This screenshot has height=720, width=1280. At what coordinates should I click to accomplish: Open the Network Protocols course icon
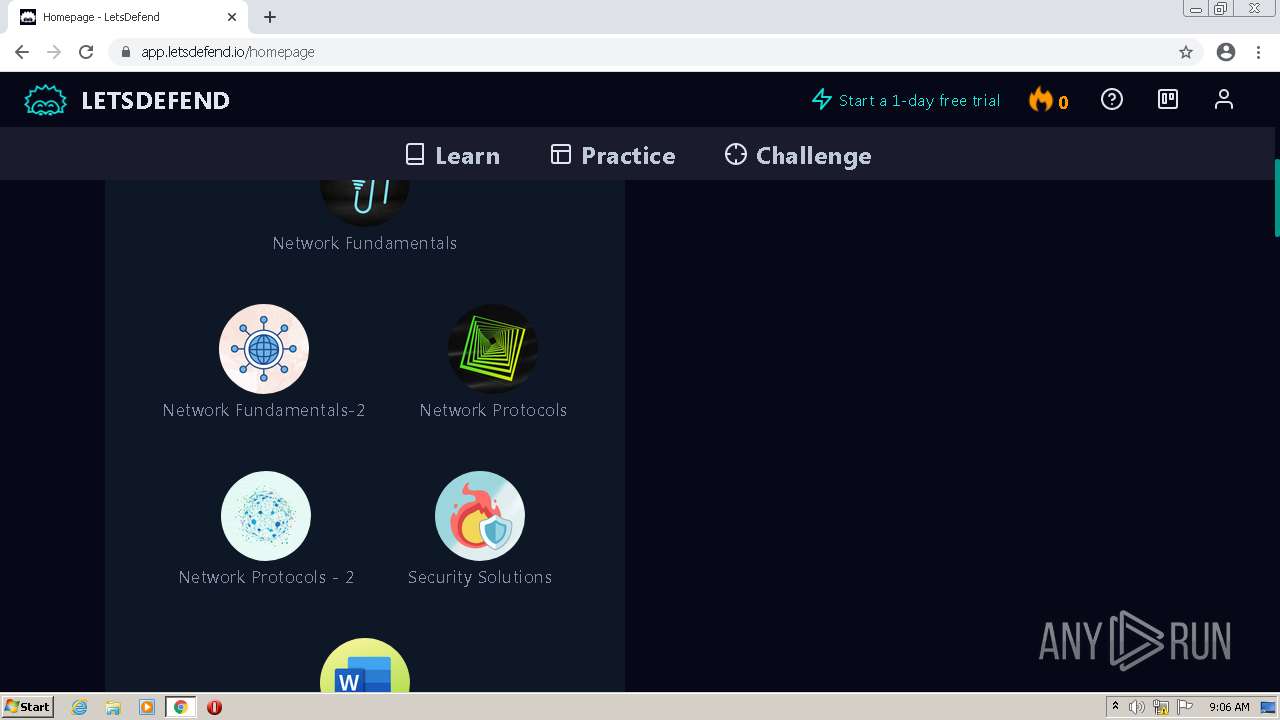(x=493, y=349)
